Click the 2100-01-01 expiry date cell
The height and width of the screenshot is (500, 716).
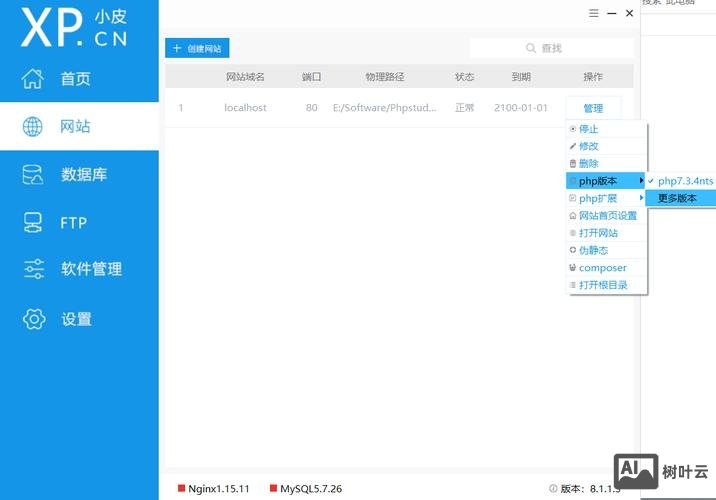(521, 108)
